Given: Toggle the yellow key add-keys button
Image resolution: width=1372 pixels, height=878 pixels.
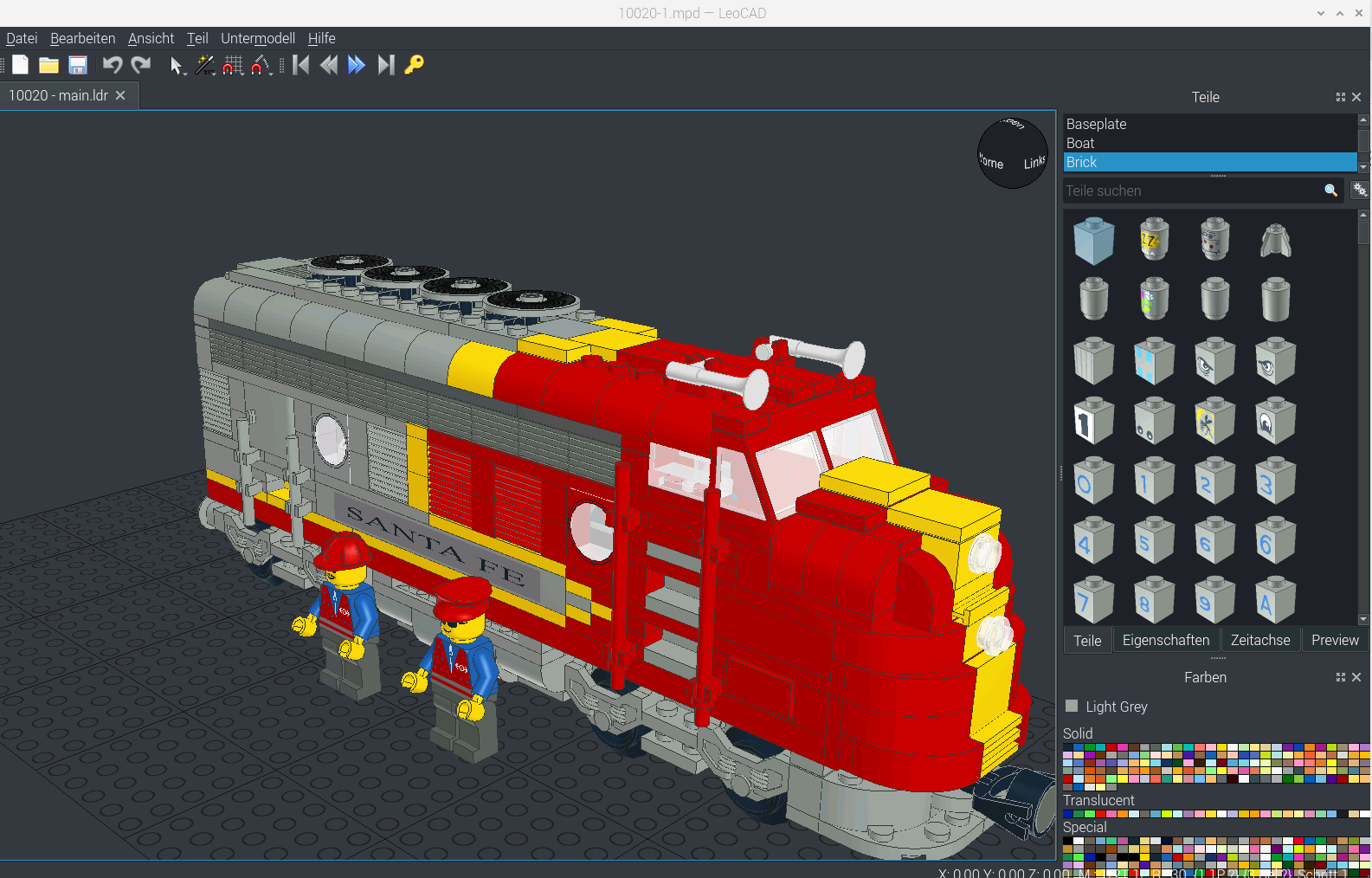Looking at the screenshot, I should (x=415, y=65).
